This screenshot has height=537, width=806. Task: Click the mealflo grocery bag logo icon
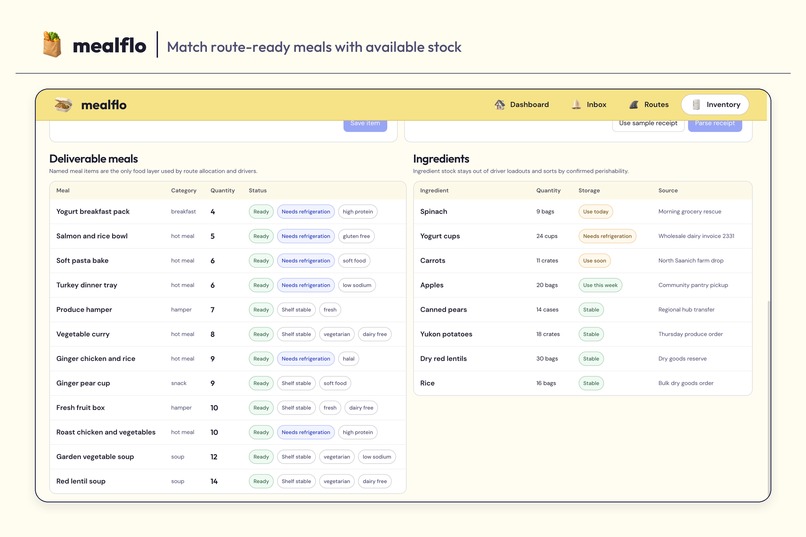pyautogui.click(x=52, y=44)
